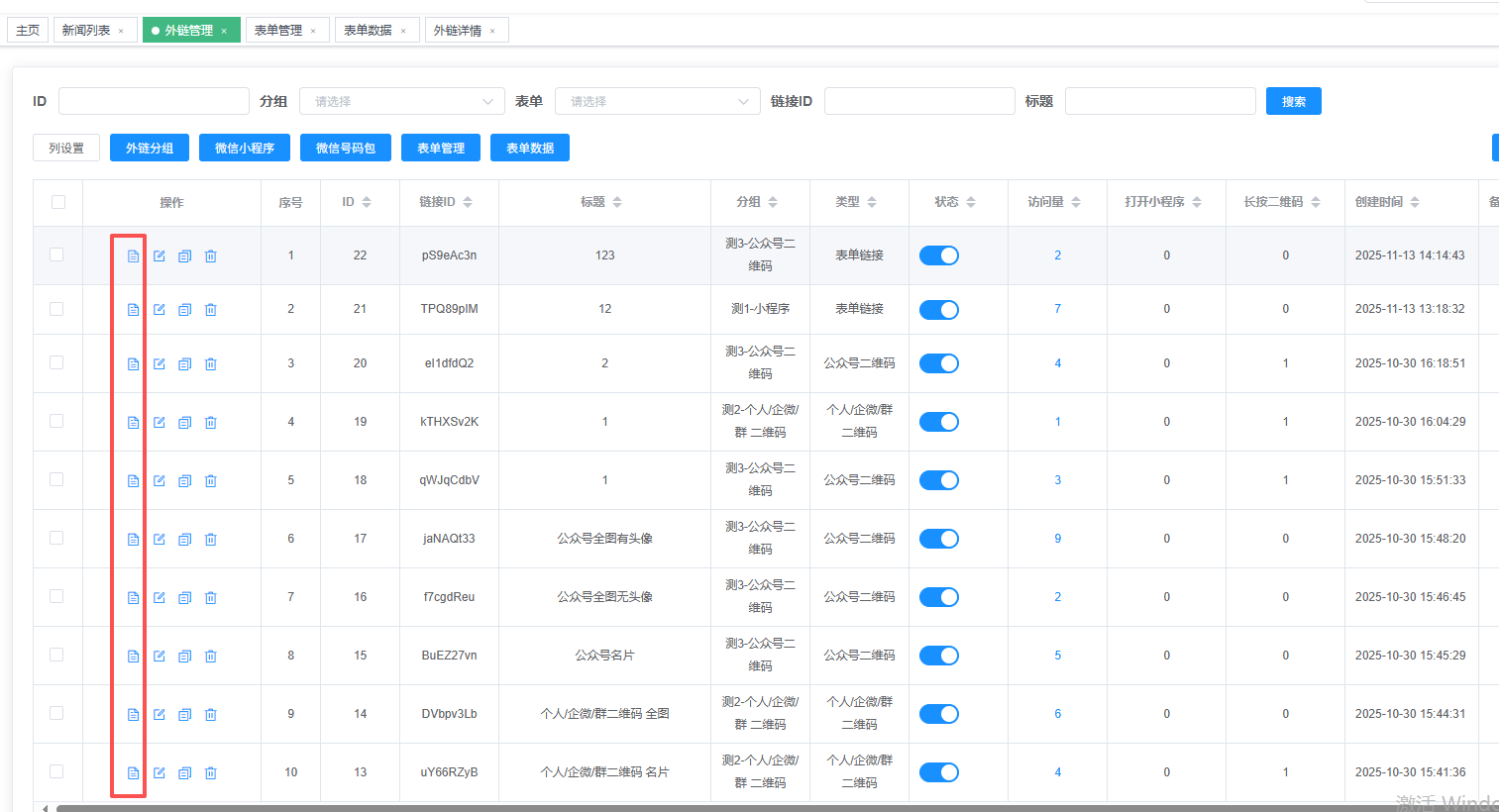This screenshot has width=1499, height=812.
Task: Delete the row titled 公众号名片
Action: pos(210,657)
